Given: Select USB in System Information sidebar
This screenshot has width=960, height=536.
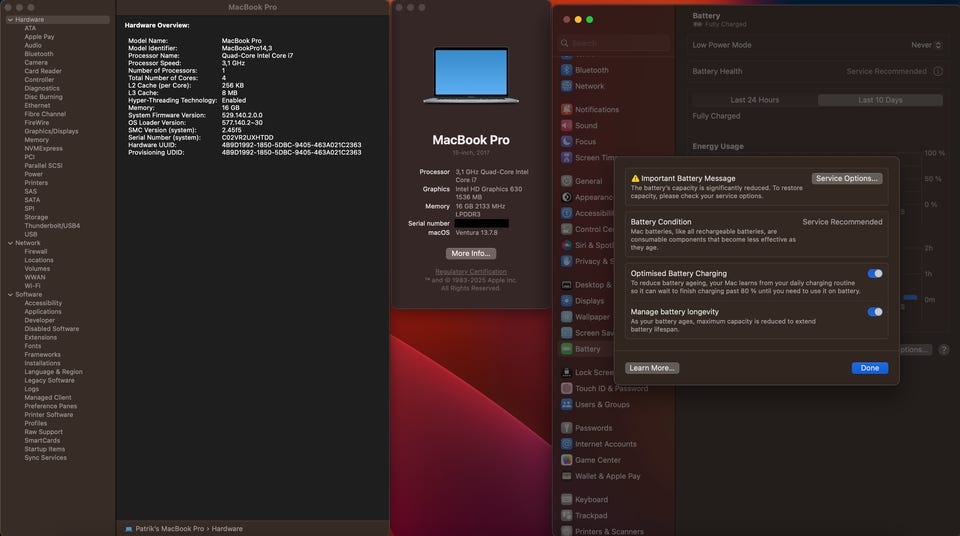Looking at the screenshot, I should click(x=31, y=234).
